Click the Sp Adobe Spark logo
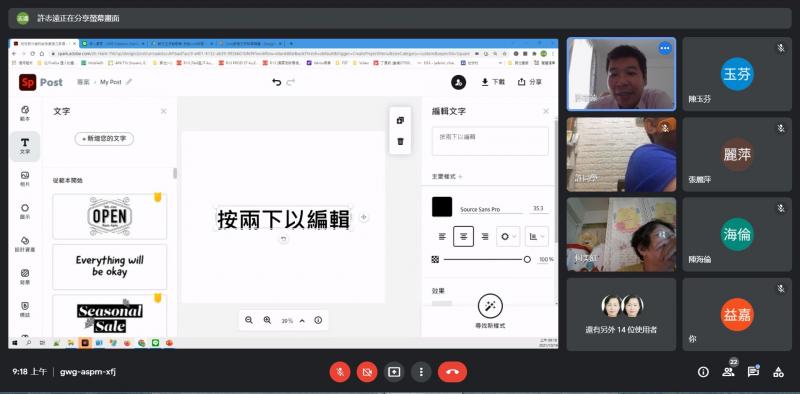This screenshot has width=800, height=394. tap(28, 82)
